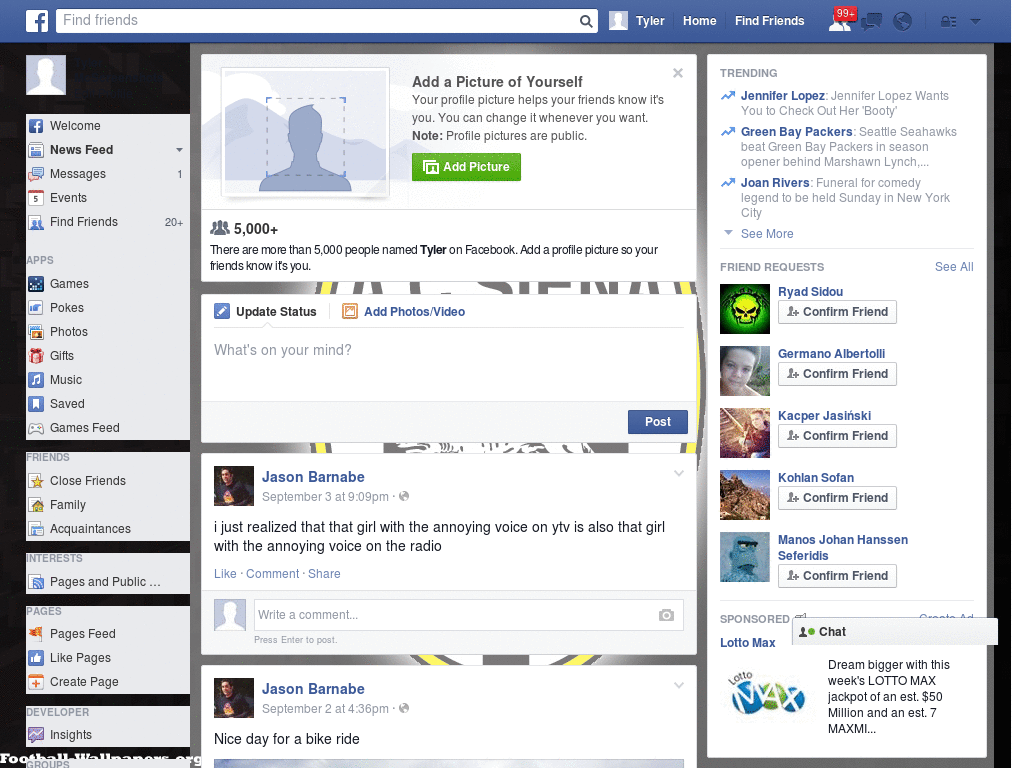Screen dimensions: 1024x768
Task: Open the Pages Feed icon
Action: click(36, 633)
